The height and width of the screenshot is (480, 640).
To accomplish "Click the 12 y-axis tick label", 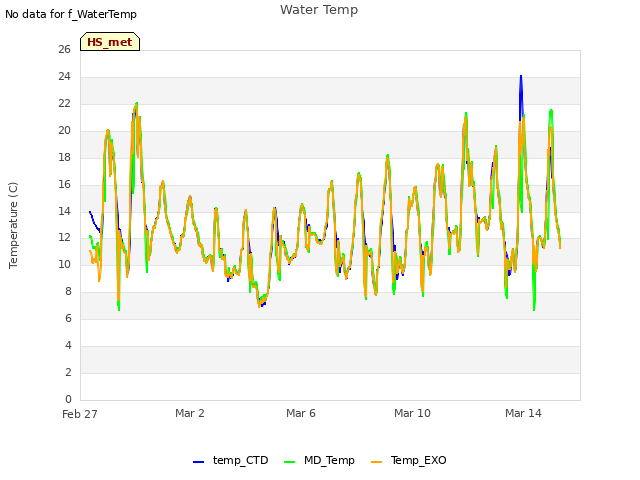I will 64,238.
